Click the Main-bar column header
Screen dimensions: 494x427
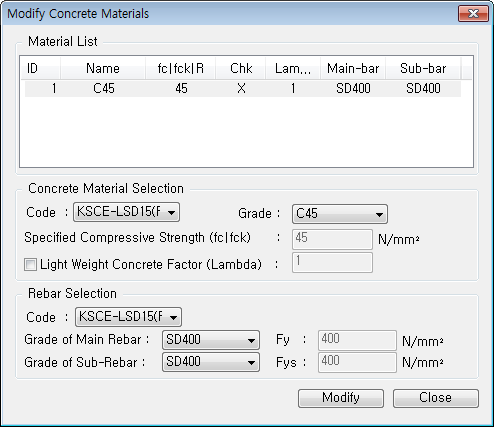coord(353,68)
